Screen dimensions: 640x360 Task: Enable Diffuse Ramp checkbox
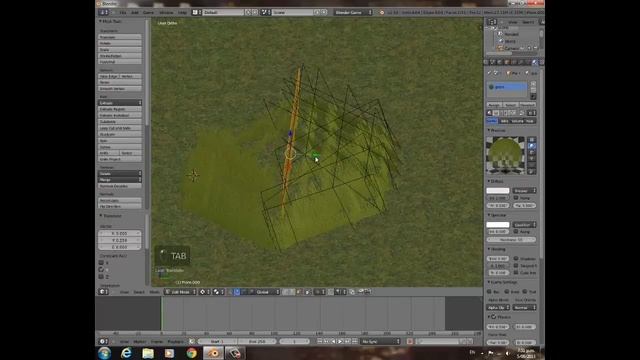coord(516,198)
